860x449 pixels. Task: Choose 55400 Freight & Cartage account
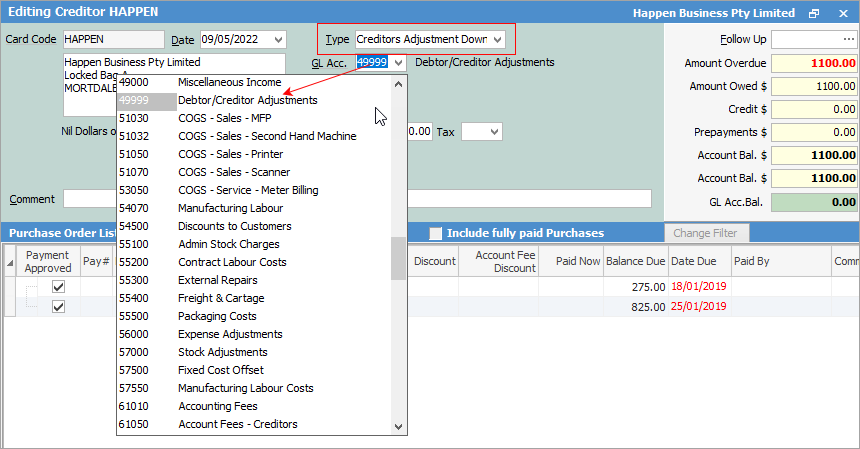[x=220, y=298]
